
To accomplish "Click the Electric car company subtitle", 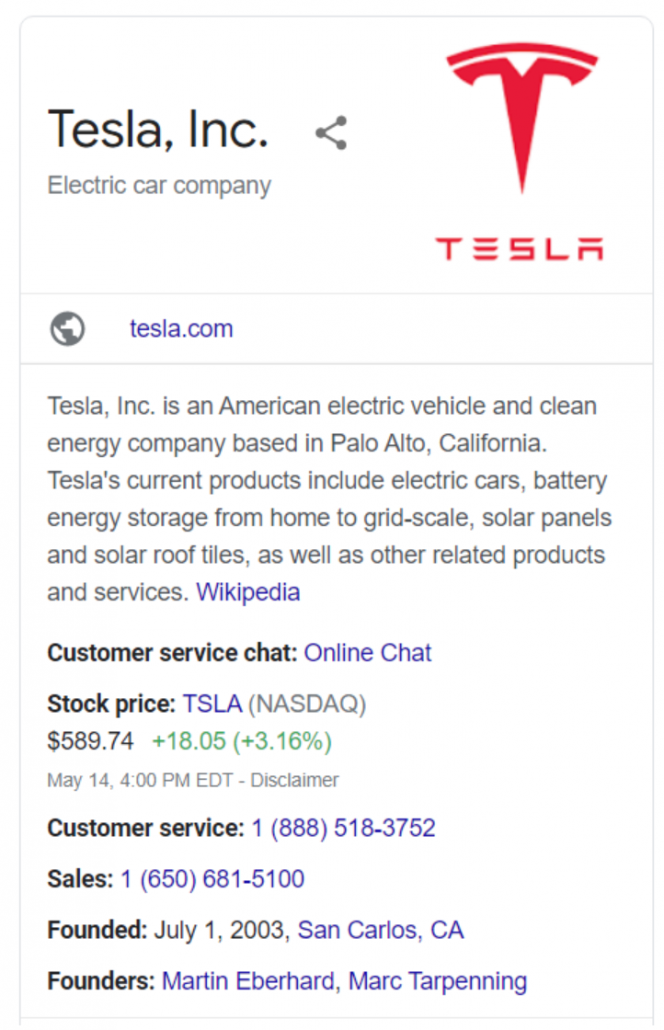I will (x=159, y=186).
